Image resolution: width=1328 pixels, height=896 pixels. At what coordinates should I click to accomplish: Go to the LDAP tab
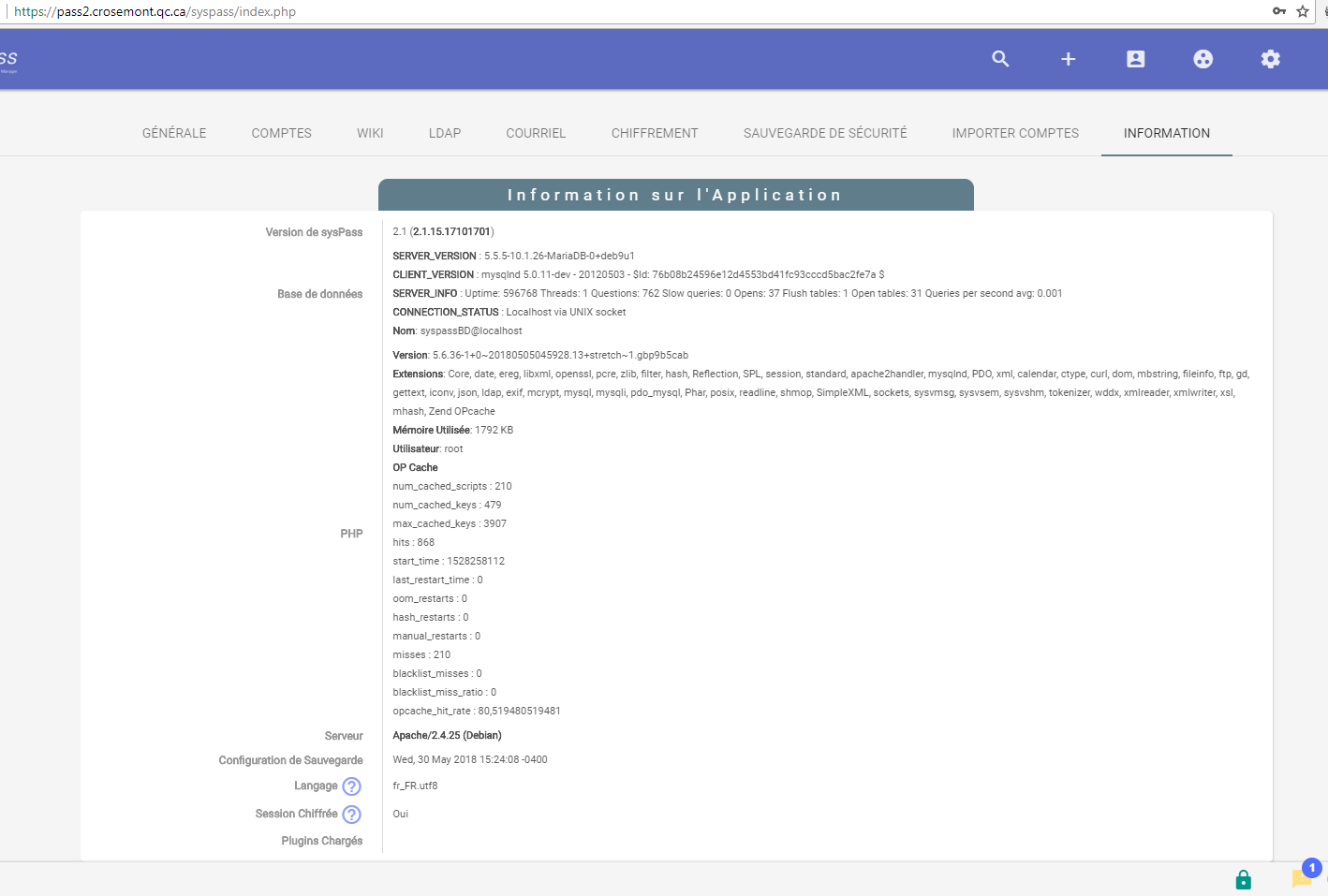[445, 133]
